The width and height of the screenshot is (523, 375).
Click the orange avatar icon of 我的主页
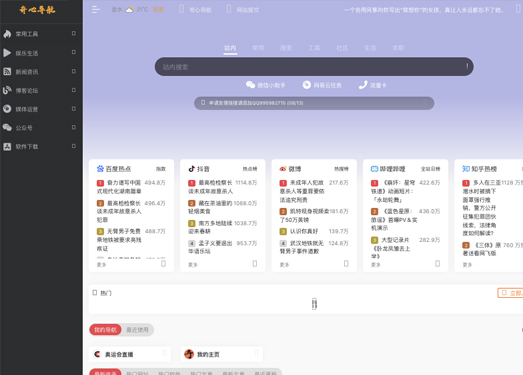point(189,354)
